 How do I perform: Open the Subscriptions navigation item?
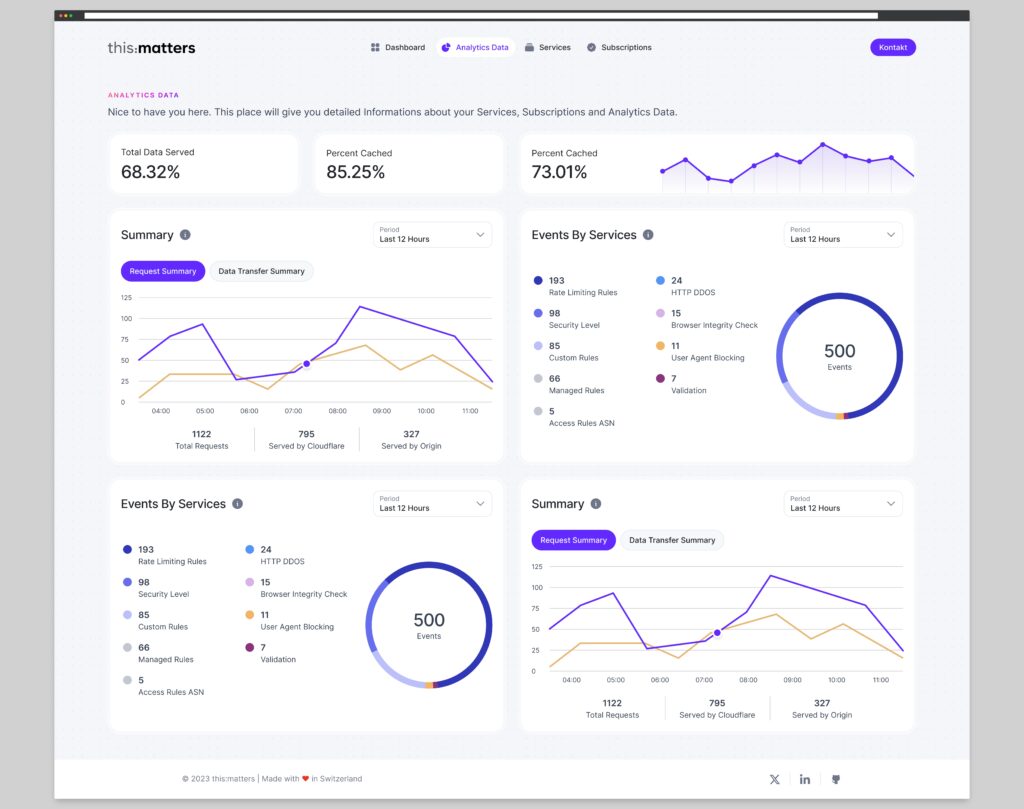click(619, 47)
